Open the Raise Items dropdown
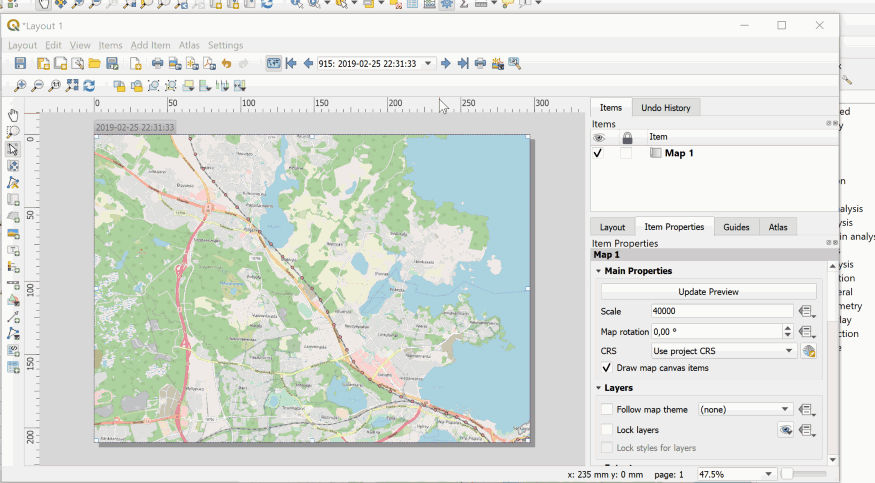Screen dimensions: 875x483 click(188, 86)
